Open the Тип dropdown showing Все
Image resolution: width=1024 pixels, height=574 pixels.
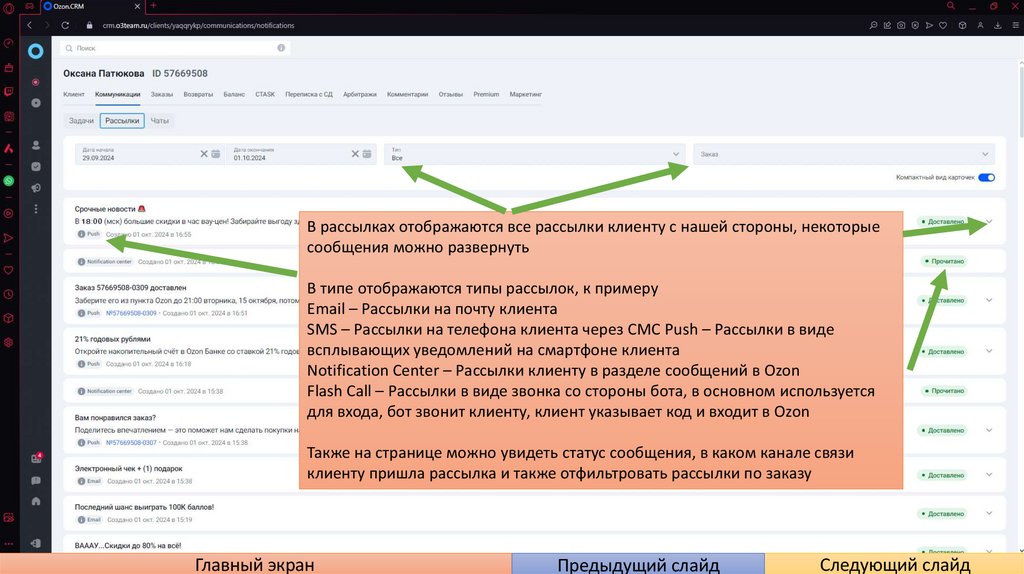coord(535,154)
